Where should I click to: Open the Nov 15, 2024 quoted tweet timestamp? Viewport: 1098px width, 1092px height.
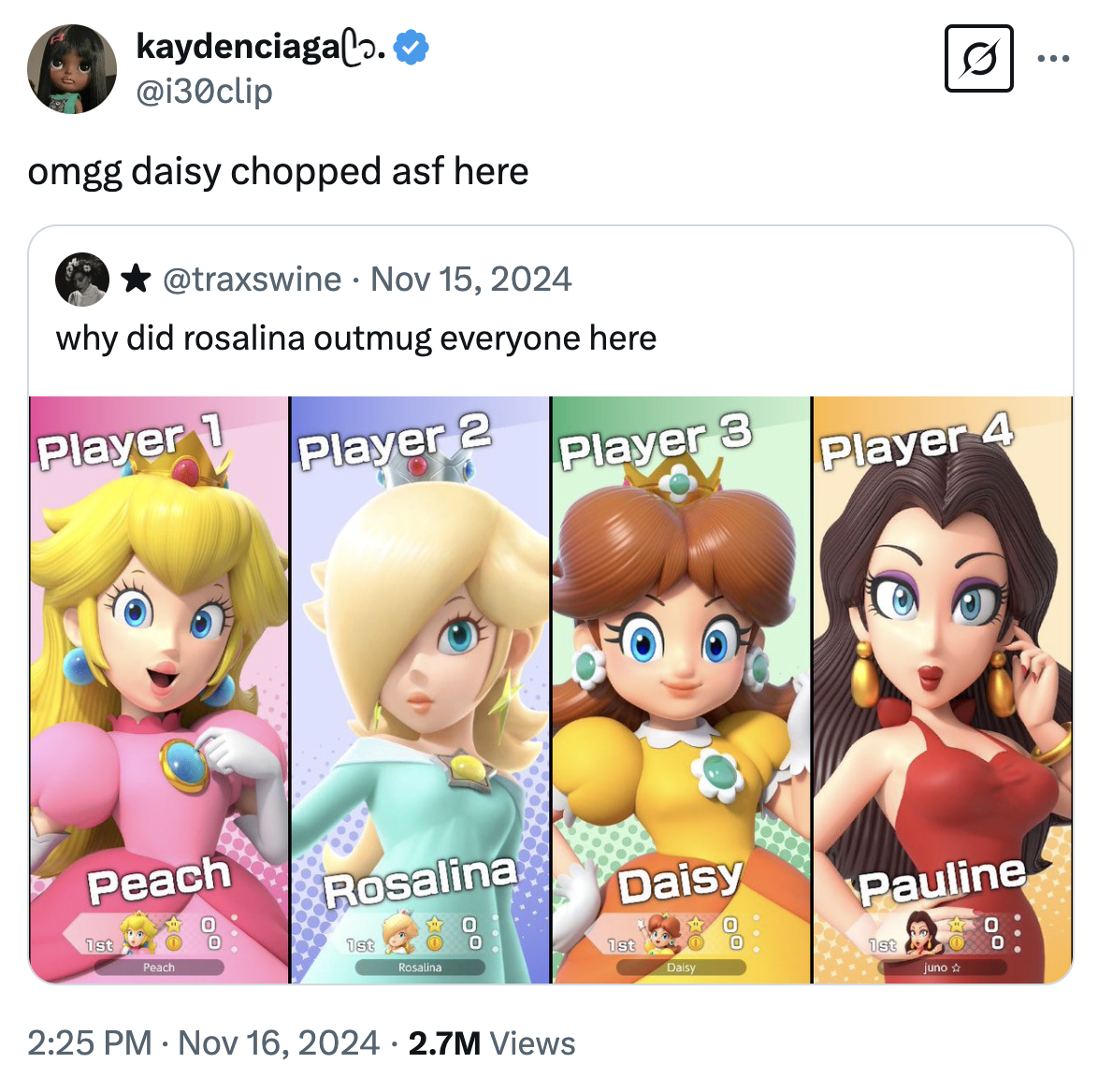[x=471, y=278]
